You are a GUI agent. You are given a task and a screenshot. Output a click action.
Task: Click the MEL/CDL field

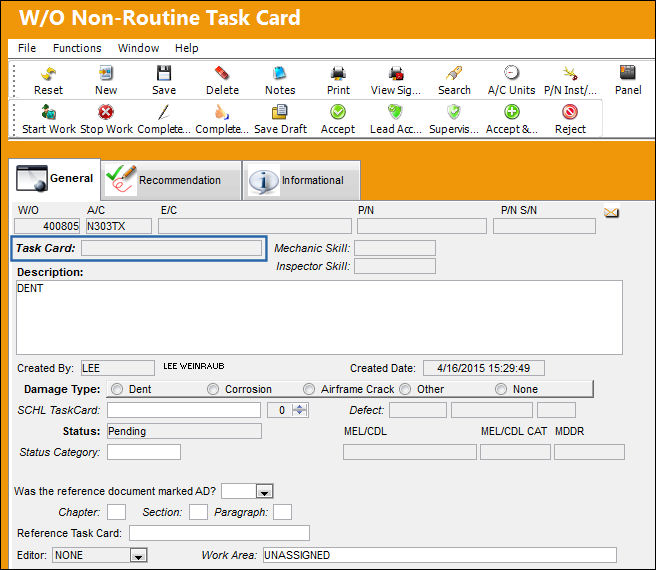coord(410,452)
